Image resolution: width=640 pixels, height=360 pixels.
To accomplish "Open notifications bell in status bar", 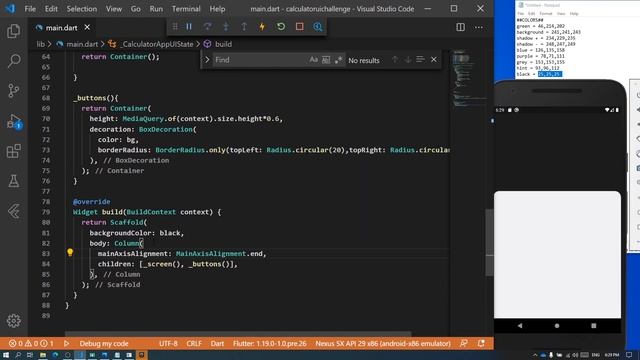I will [481, 344].
